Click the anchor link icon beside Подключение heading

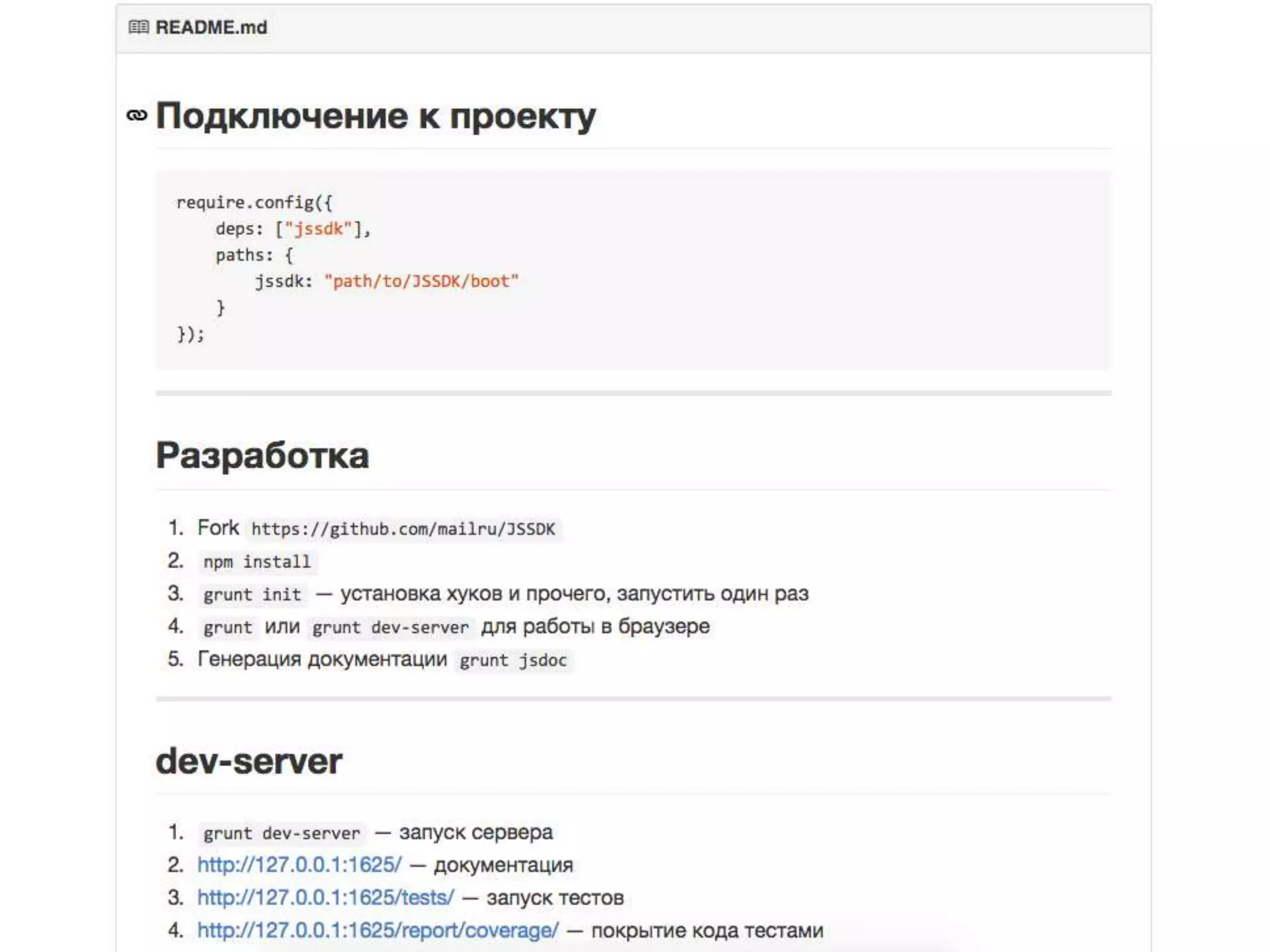click(137, 115)
